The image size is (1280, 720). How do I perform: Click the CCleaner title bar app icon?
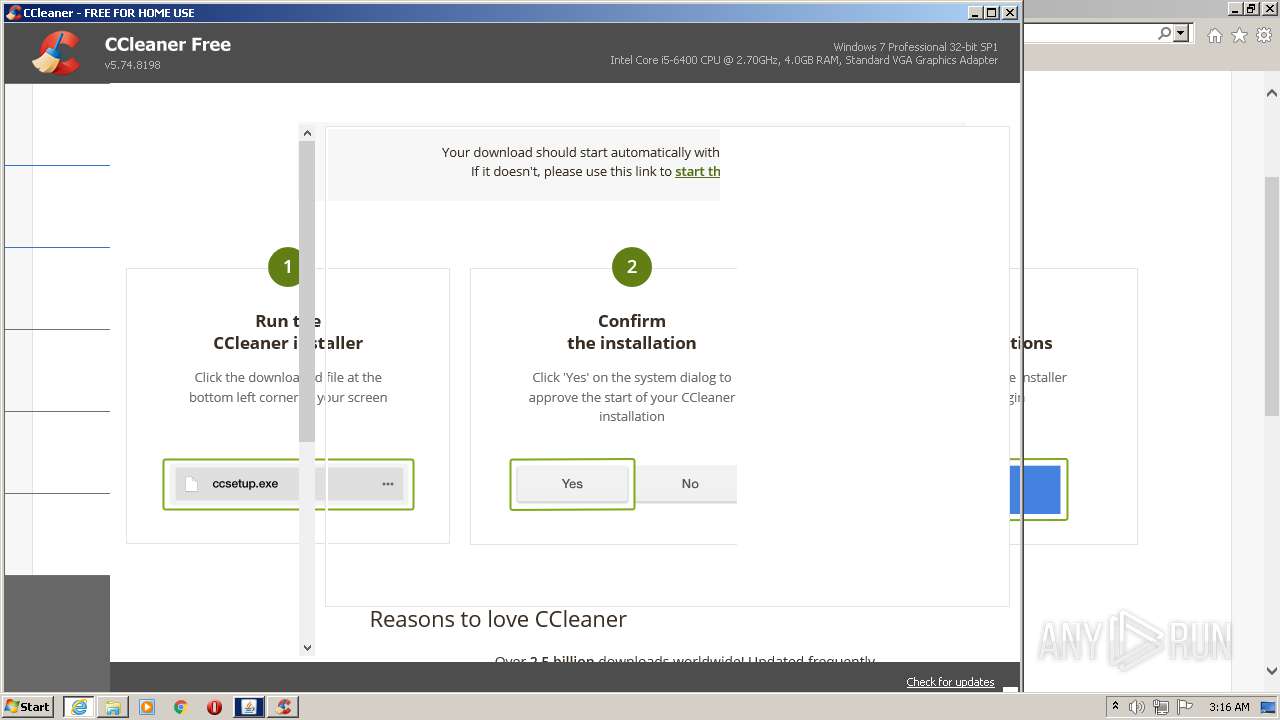pos(13,12)
